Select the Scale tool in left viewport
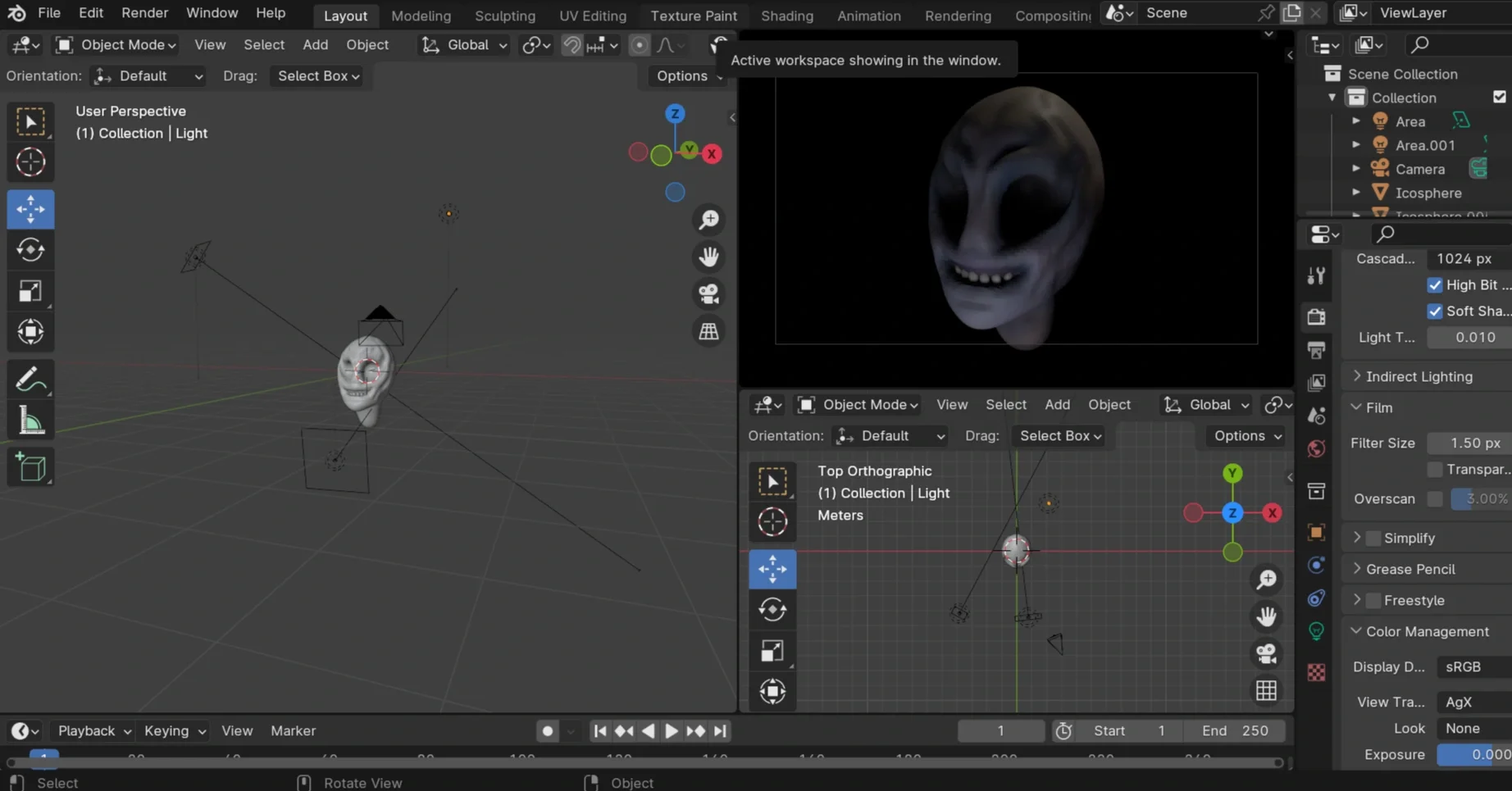The width and height of the screenshot is (1512, 791). 30,291
